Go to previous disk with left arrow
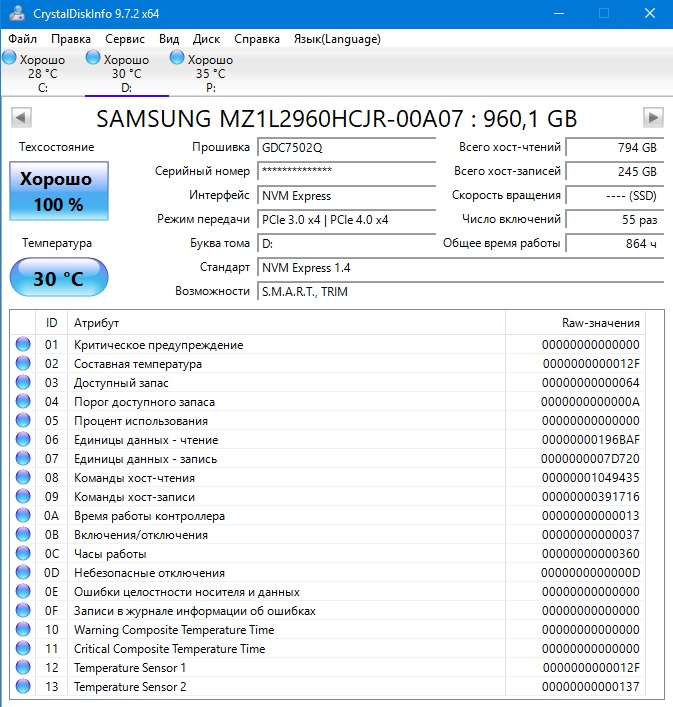Image resolution: width=673 pixels, height=707 pixels. pos(21,118)
